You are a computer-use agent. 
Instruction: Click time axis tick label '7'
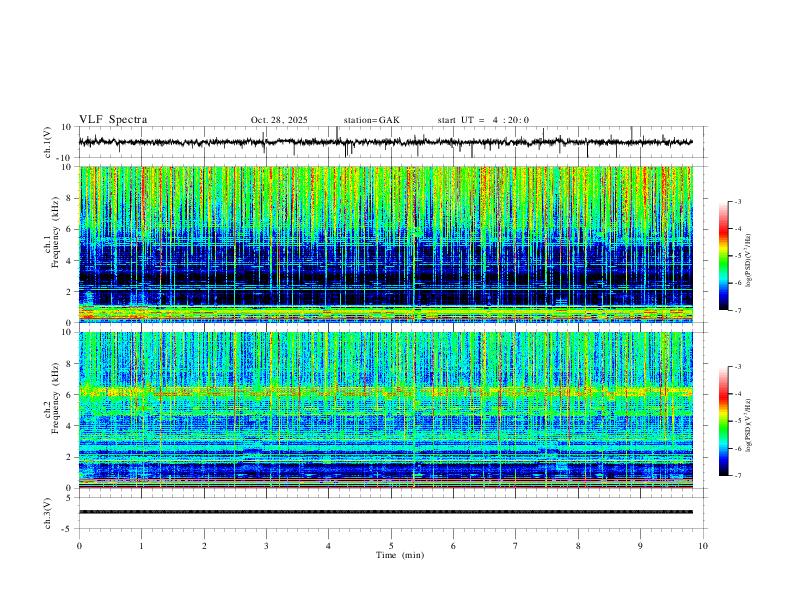pos(516,546)
